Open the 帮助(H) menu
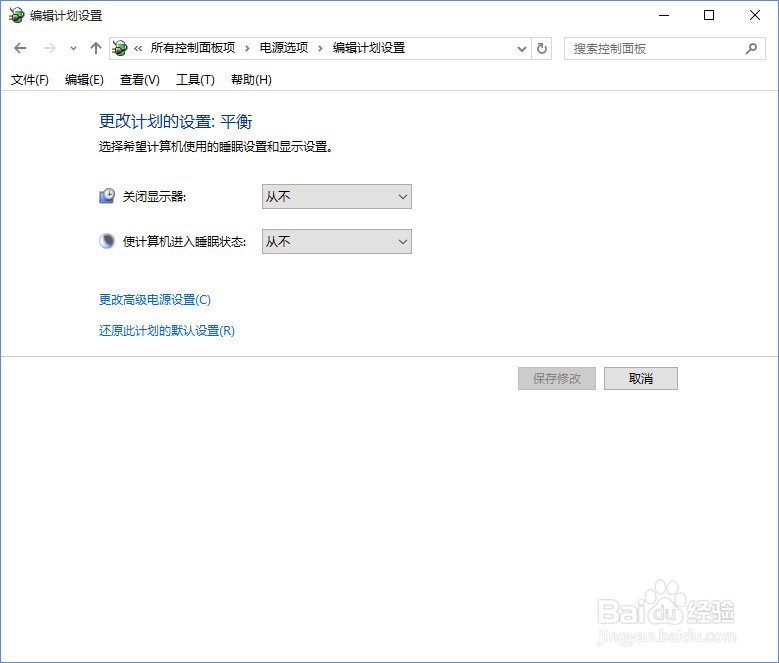The width and height of the screenshot is (779, 663). click(x=251, y=80)
